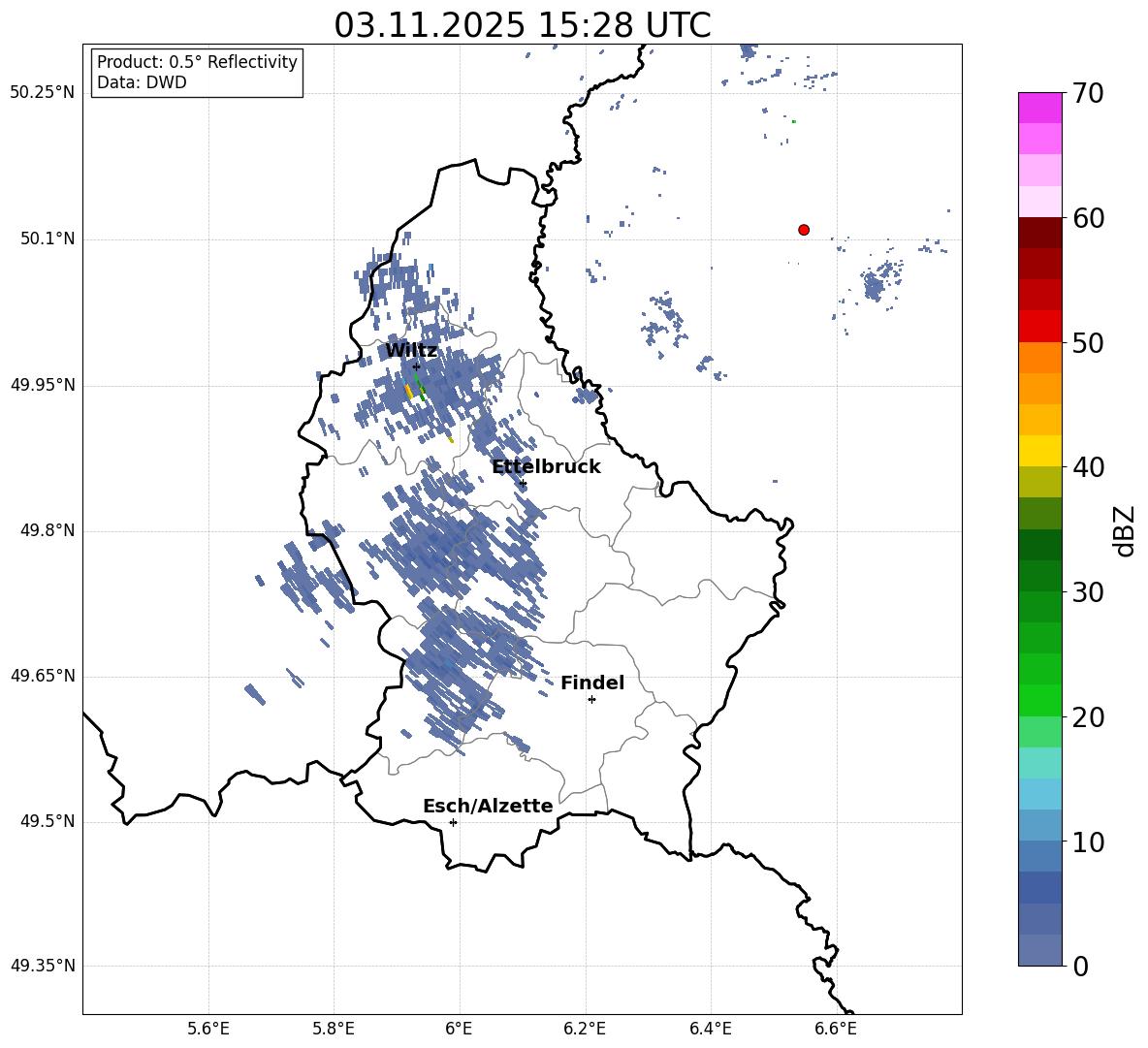The height and width of the screenshot is (1048, 1148).
Task: Click the colorbar tick label 60
Action: click(1089, 218)
